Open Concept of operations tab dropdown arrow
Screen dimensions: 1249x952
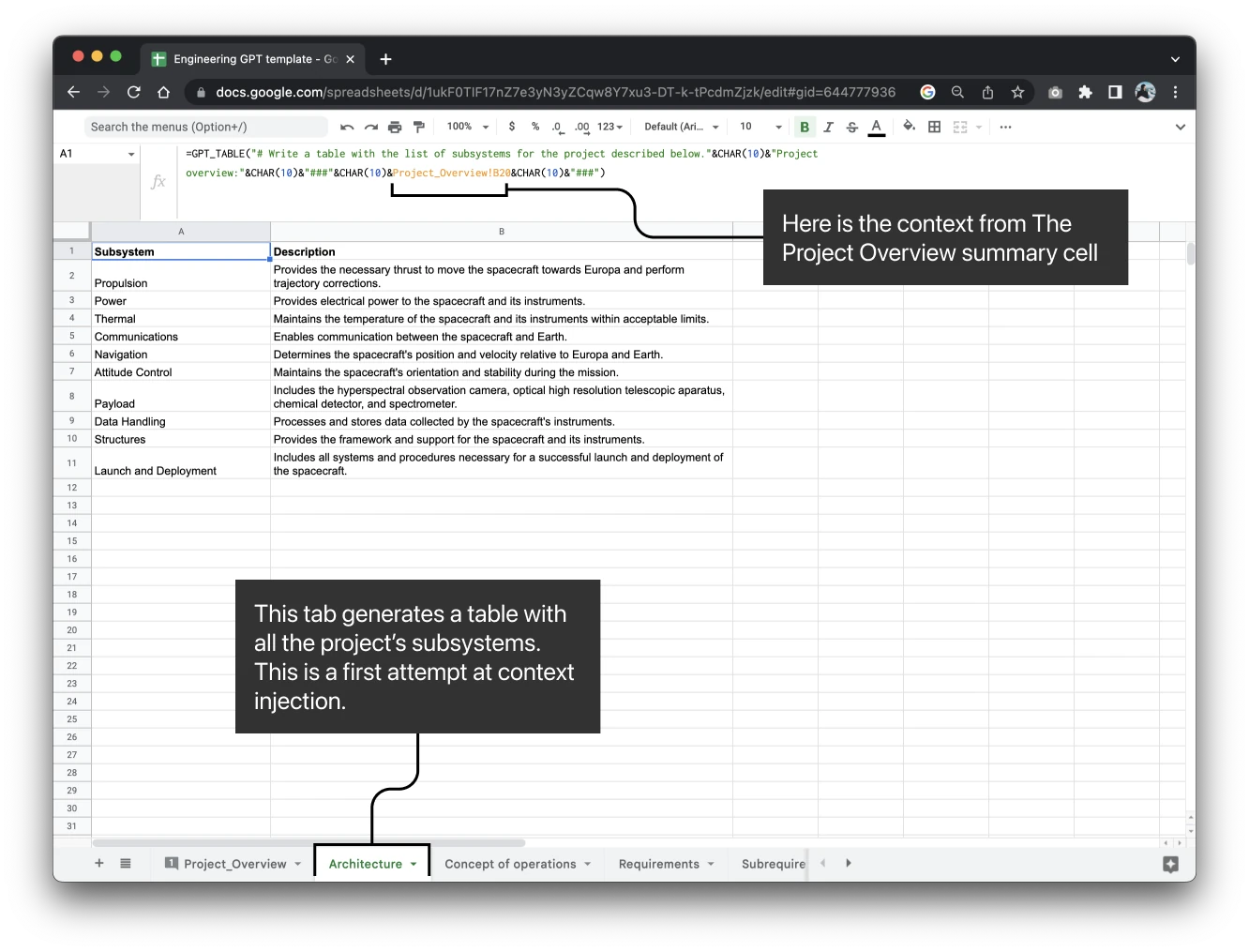pyautogui.click(x=588, y=864)
